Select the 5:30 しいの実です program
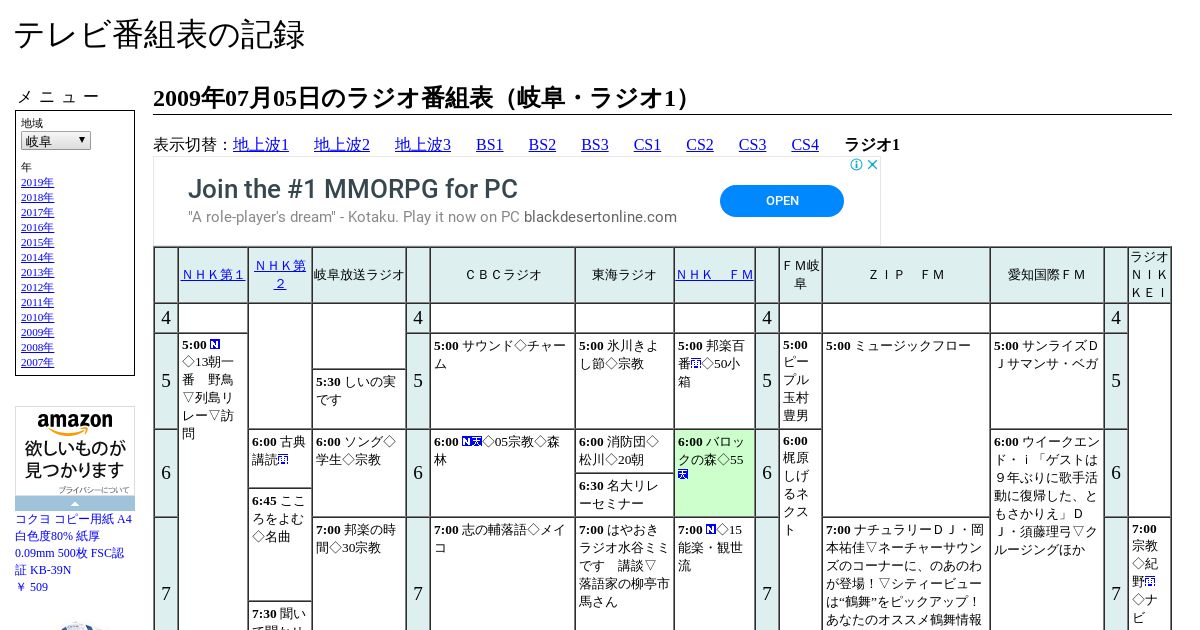Viewport: 1200px width, 630px height. [x=359, y=399]
